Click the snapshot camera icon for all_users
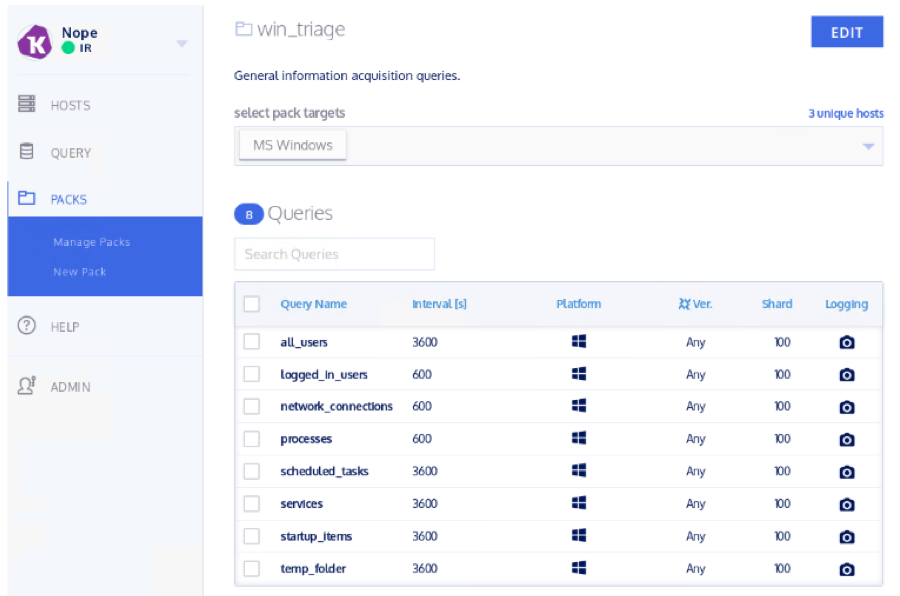The height and width of the screenshot is (596, 900). [x=847, y=342]
